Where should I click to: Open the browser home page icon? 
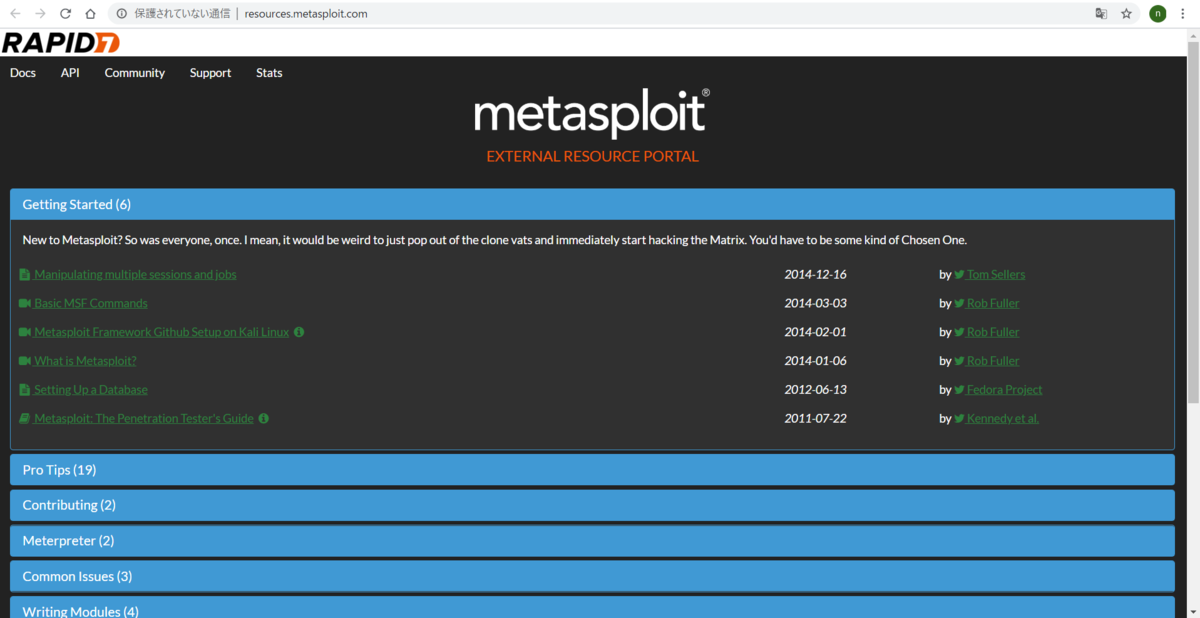coord(90,14)
